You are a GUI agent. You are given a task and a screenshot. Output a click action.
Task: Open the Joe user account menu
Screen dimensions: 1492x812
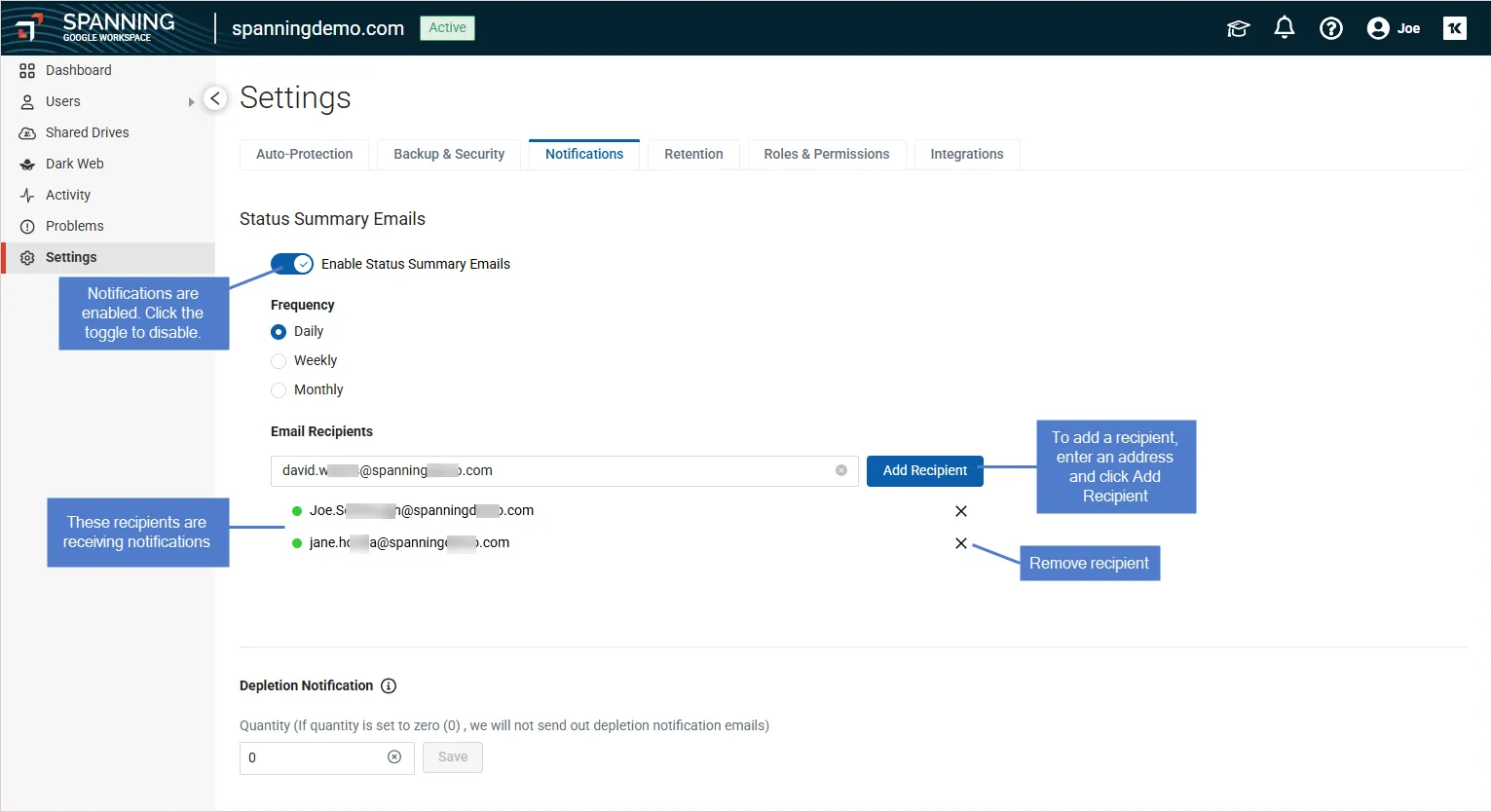(1394, 28)
